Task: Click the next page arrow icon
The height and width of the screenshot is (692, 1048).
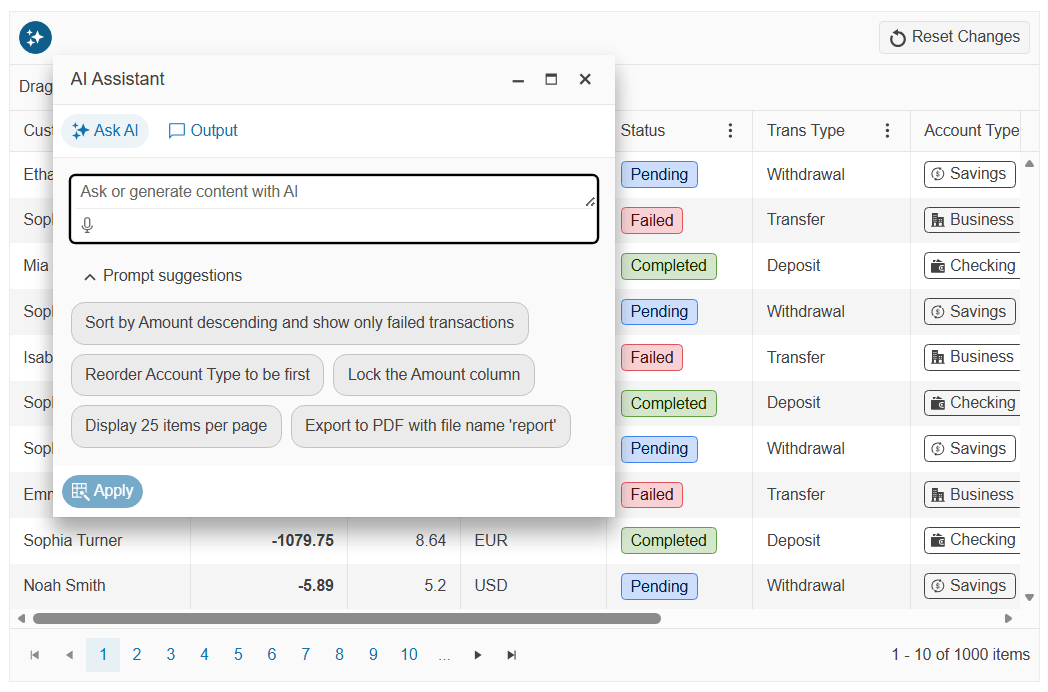Action: pyautogui.click(x=477, y=654)
